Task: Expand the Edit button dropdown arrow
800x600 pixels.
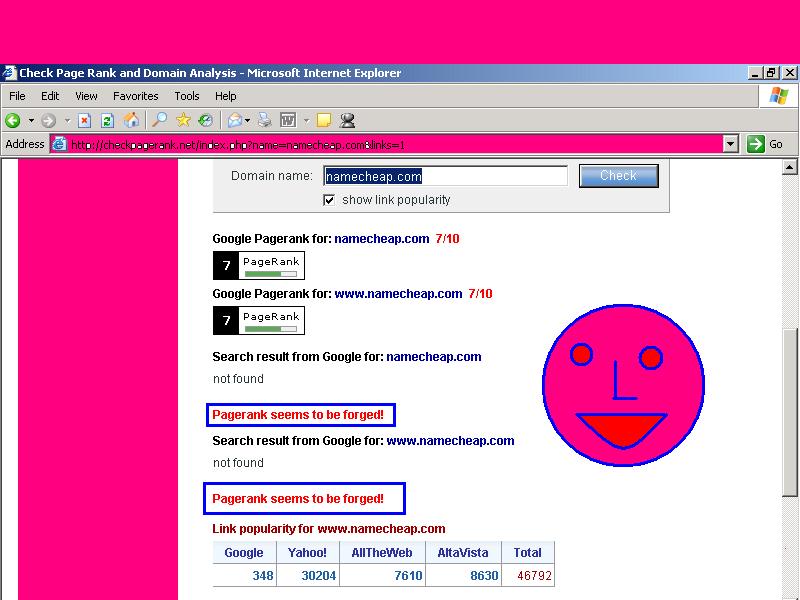Action: point(307,121)
